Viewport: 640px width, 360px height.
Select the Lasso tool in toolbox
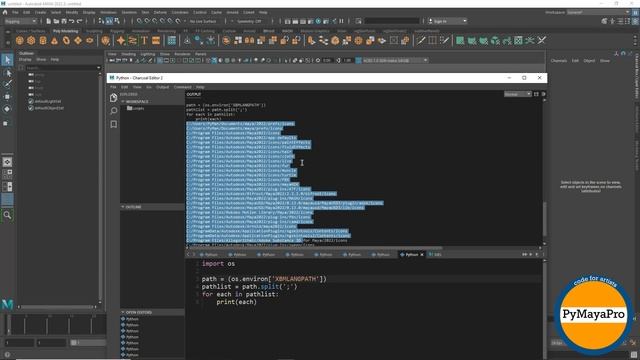point(7,73)
